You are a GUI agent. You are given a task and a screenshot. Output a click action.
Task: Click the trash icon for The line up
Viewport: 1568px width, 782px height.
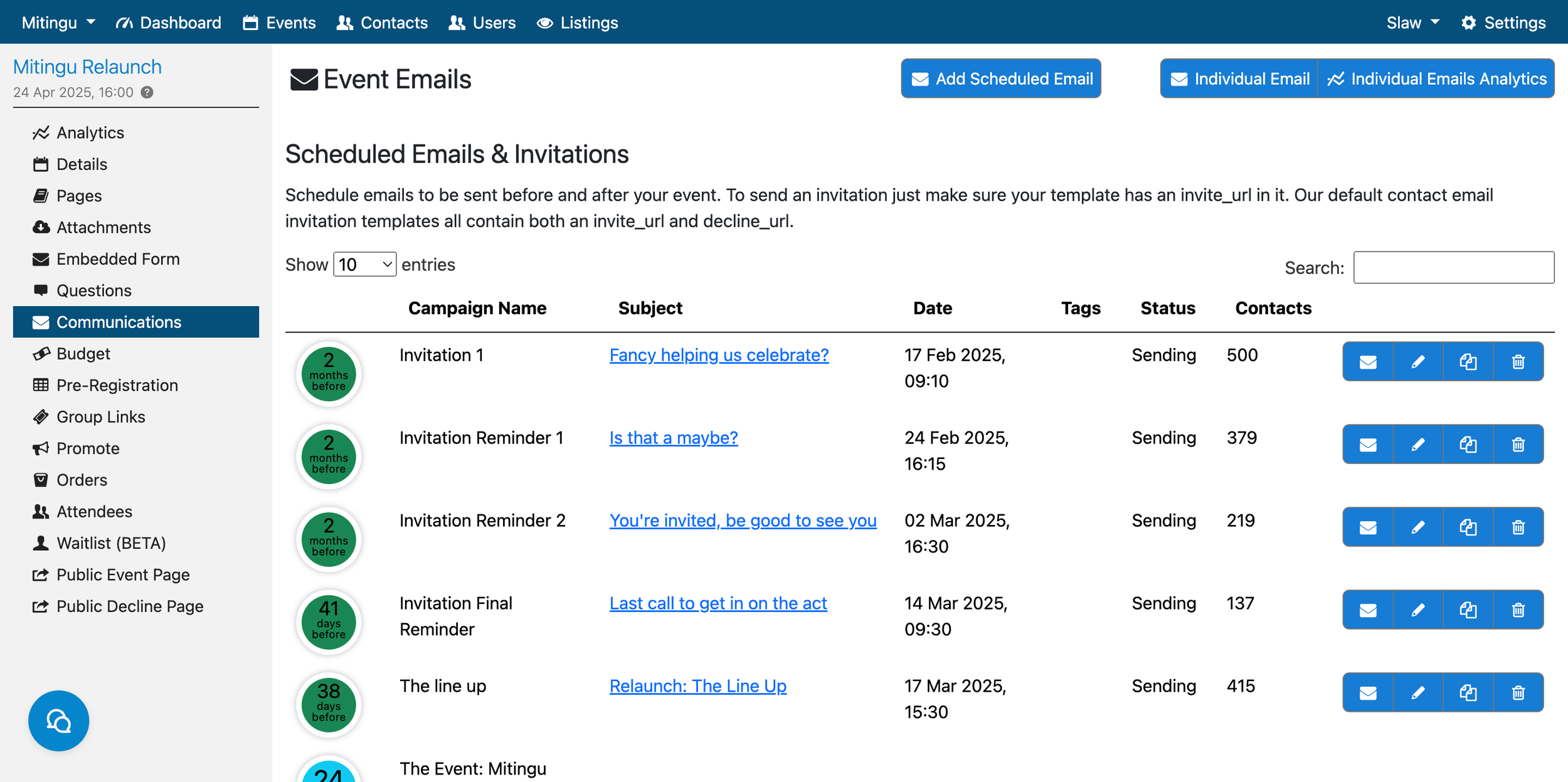coord(1518,693)
